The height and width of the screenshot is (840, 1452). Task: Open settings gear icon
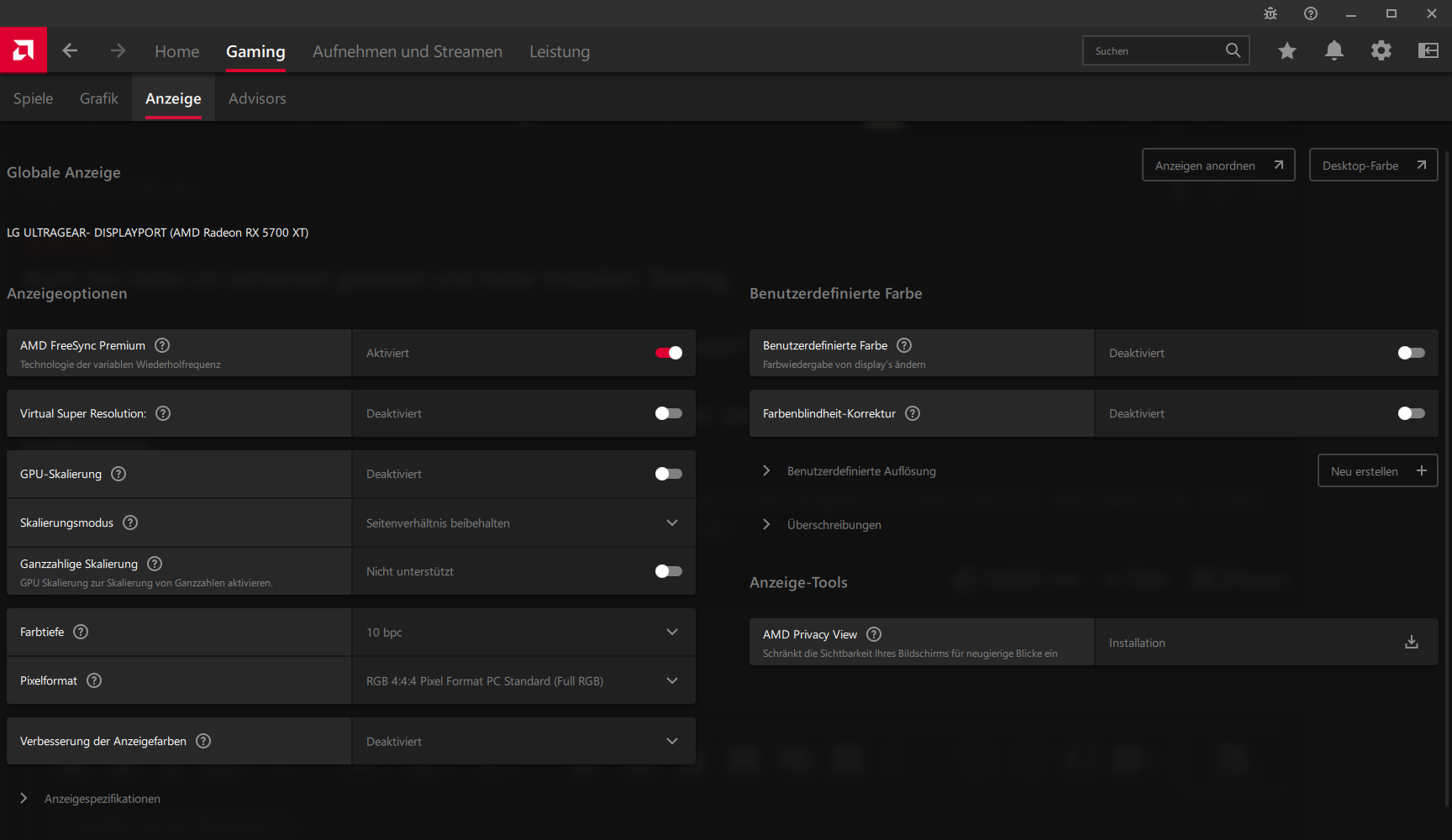(x=1381, y=51)
